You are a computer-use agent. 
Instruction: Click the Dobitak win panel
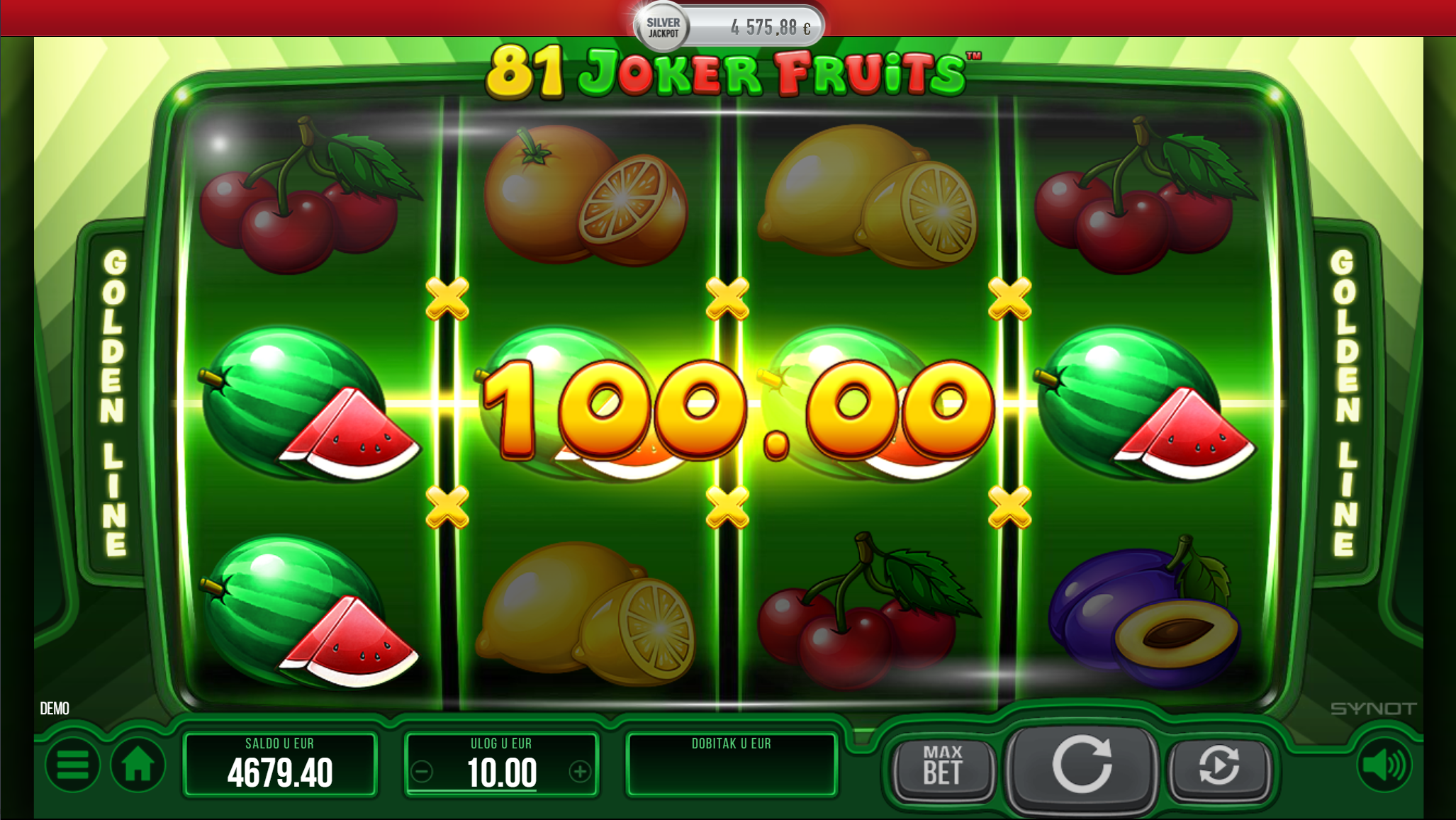732,764
